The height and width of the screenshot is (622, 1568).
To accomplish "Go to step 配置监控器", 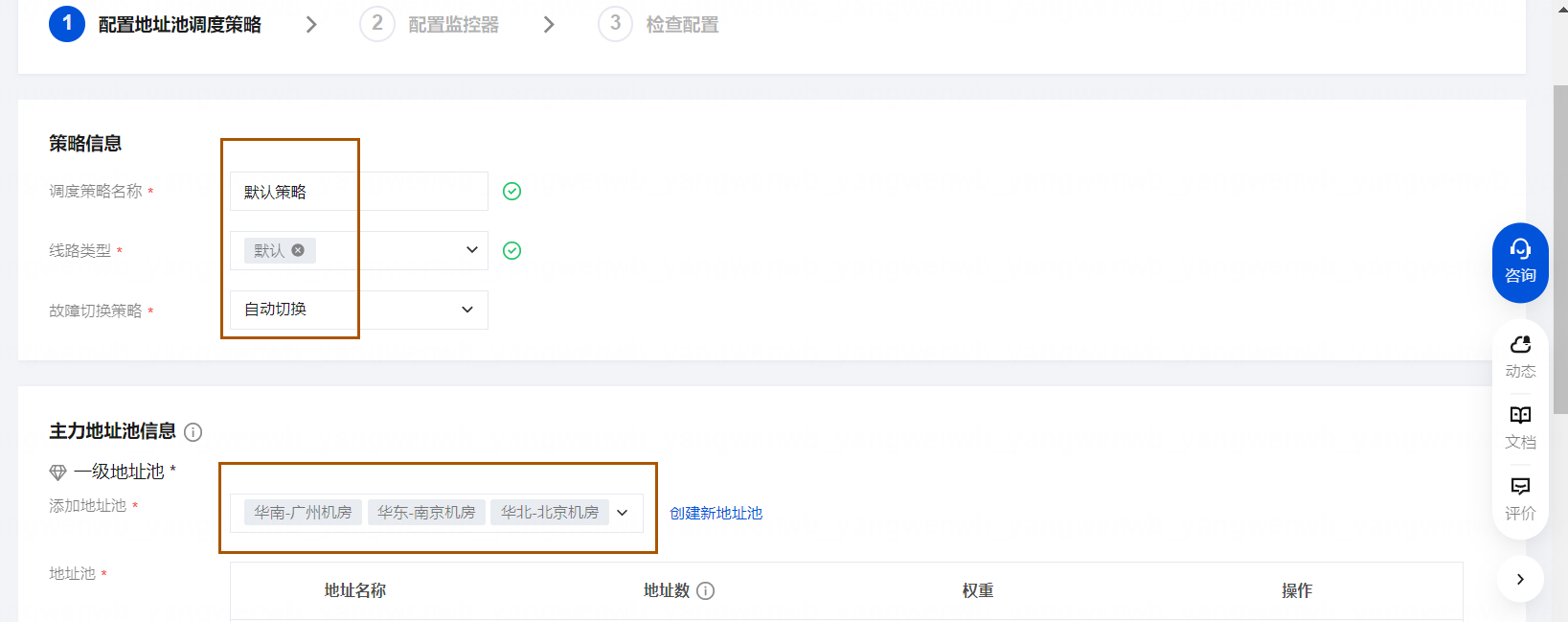I will tap(454, 25).
